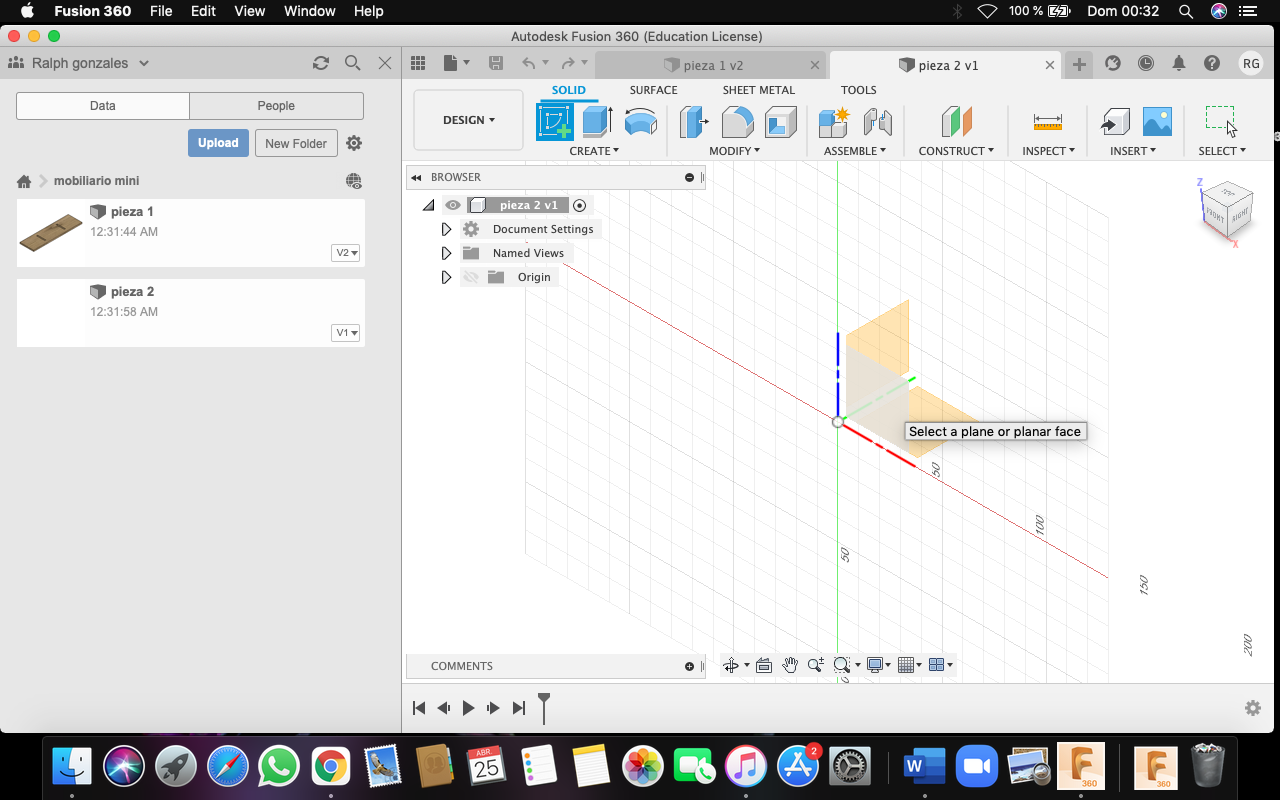Expand the Named Views folder
Screen dimensions: 1280x800
tap(446, 253)
